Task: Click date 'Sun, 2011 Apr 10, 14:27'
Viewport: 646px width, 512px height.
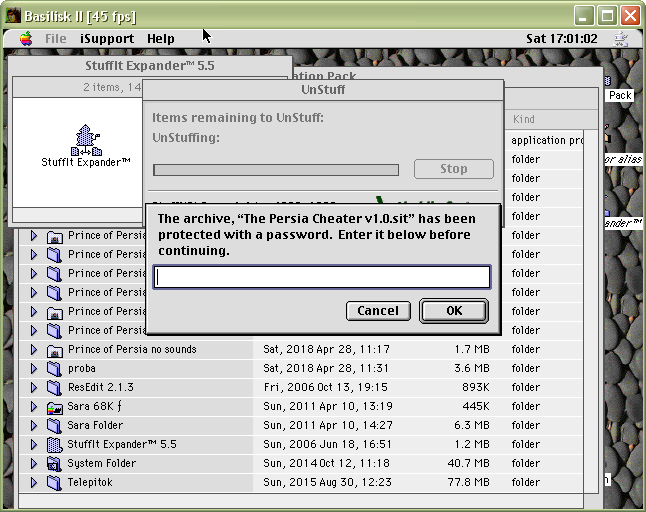Action: click(x=328, y=425)
